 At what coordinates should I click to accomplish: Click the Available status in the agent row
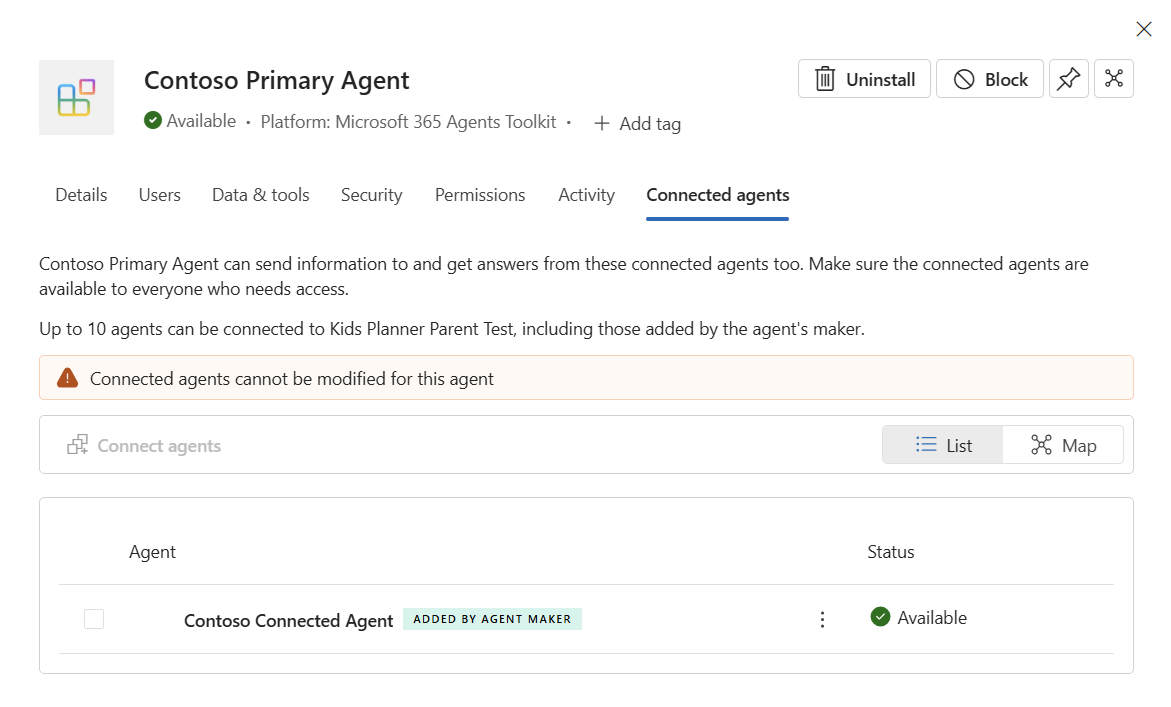click(919, 617)
